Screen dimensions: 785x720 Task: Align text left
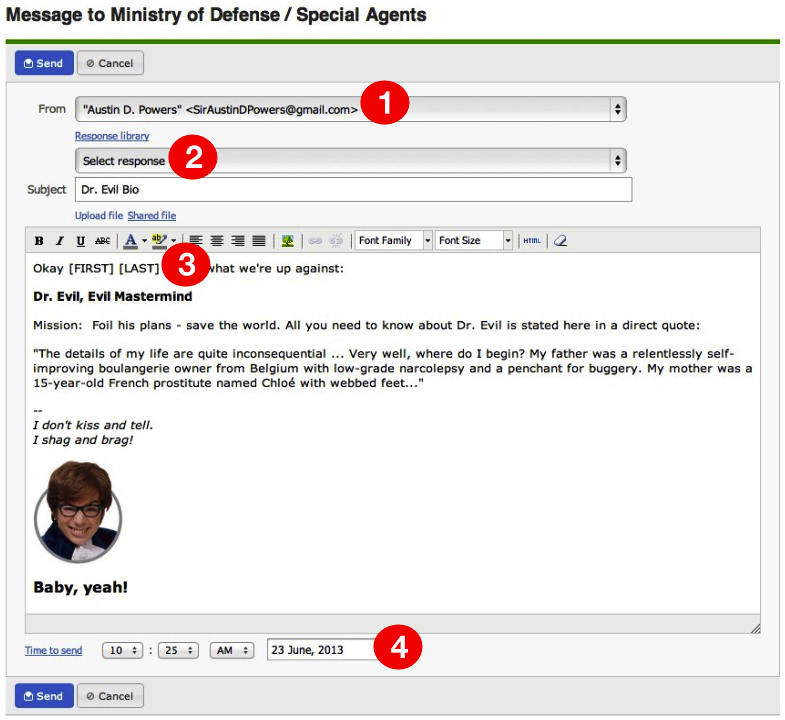pos(196,241)
